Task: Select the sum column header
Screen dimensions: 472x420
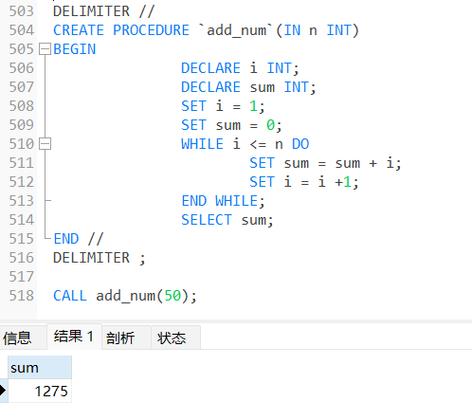Action: pos(40,368)
